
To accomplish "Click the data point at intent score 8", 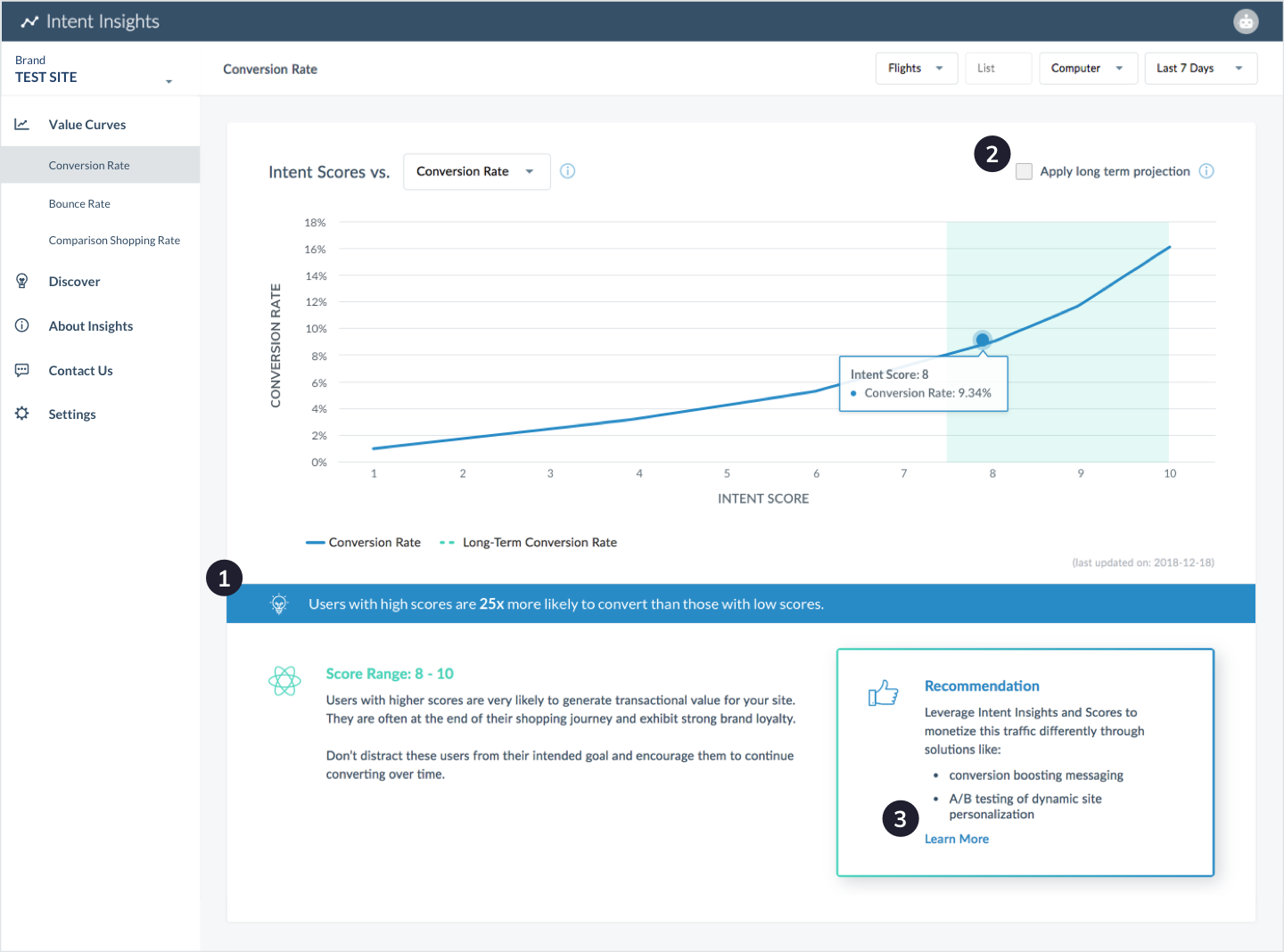I will click(x=982, y=340).
